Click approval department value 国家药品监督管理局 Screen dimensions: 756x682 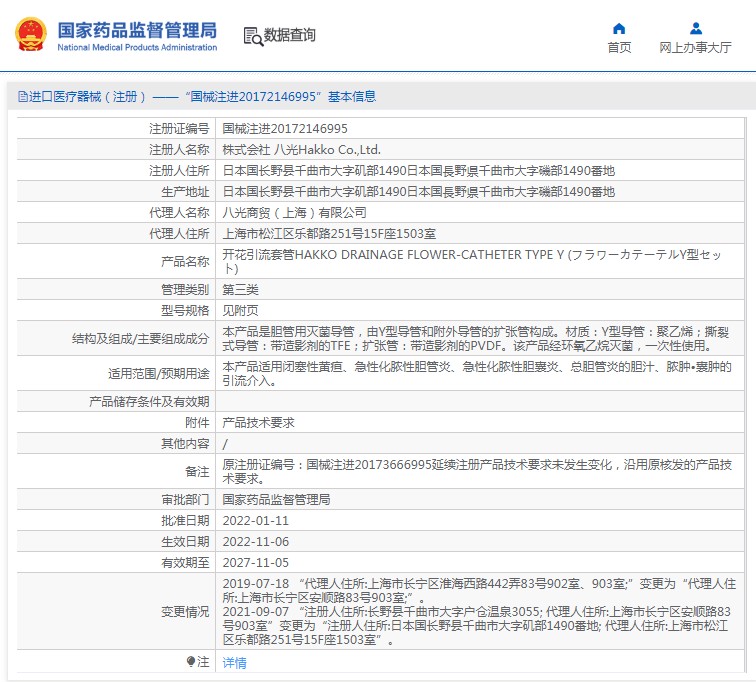pos(276,500)
